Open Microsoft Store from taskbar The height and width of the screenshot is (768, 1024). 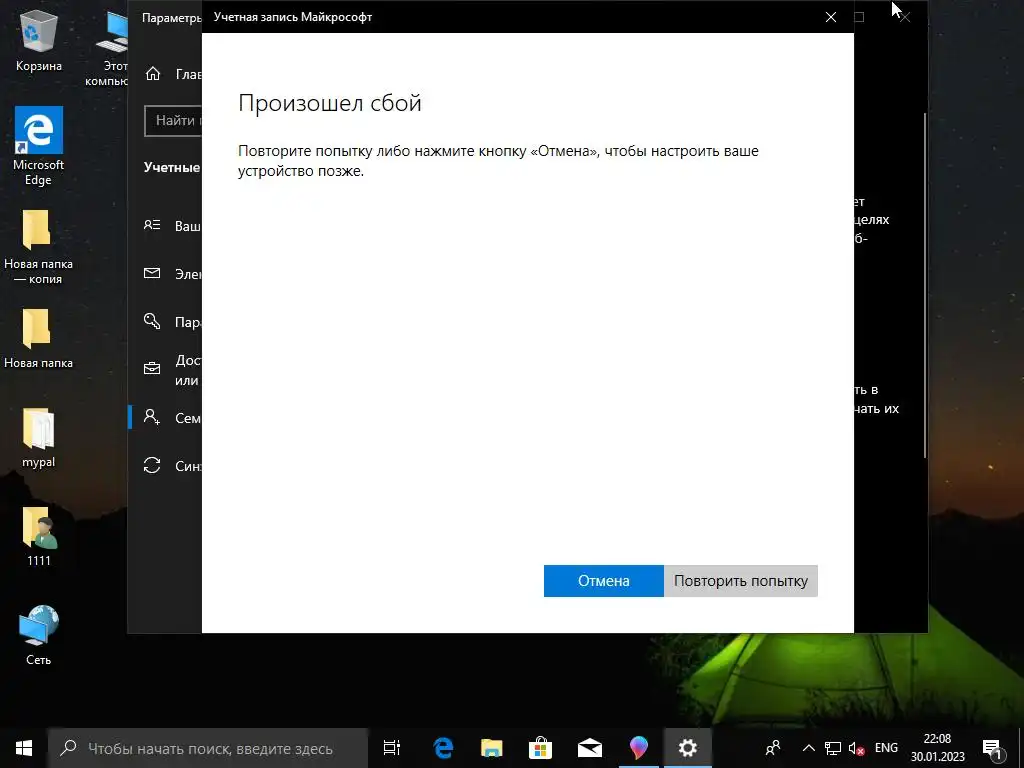coord(541,748)
